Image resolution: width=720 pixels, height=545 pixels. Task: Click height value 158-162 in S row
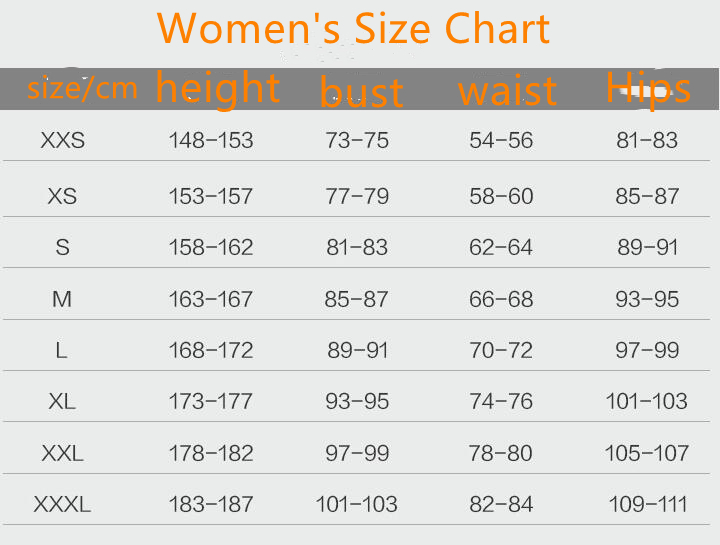(211, 247)
